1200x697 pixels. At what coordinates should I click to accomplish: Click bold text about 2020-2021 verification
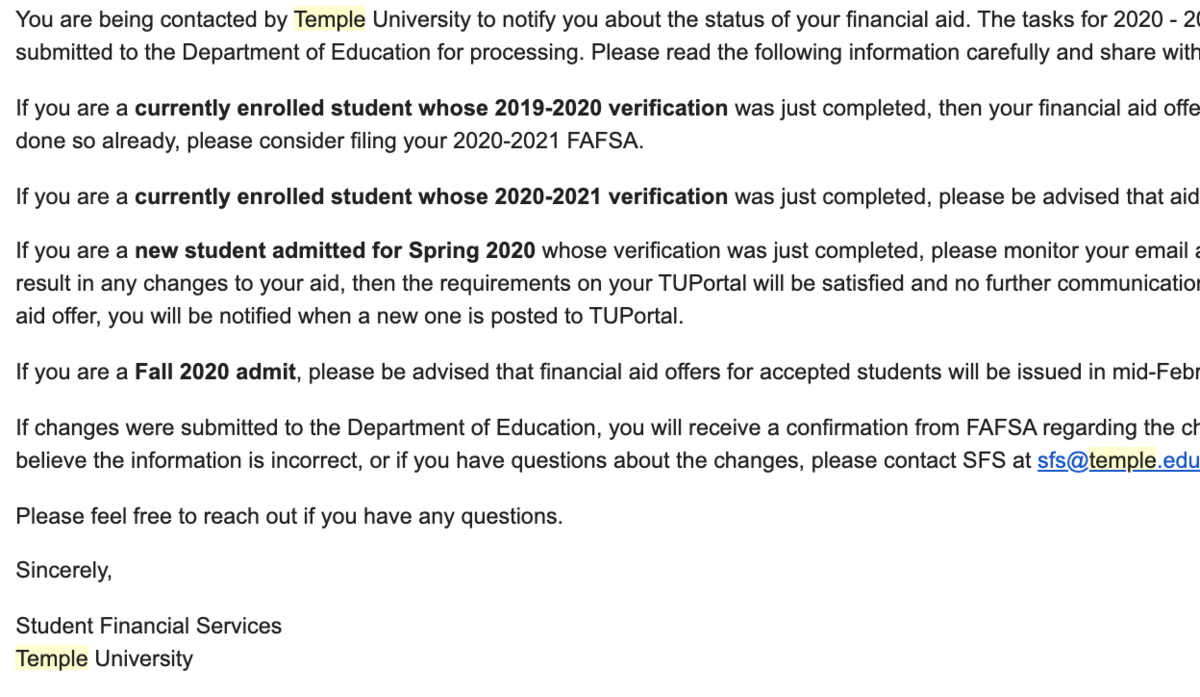pyautogui.click(x=431, y=196)
